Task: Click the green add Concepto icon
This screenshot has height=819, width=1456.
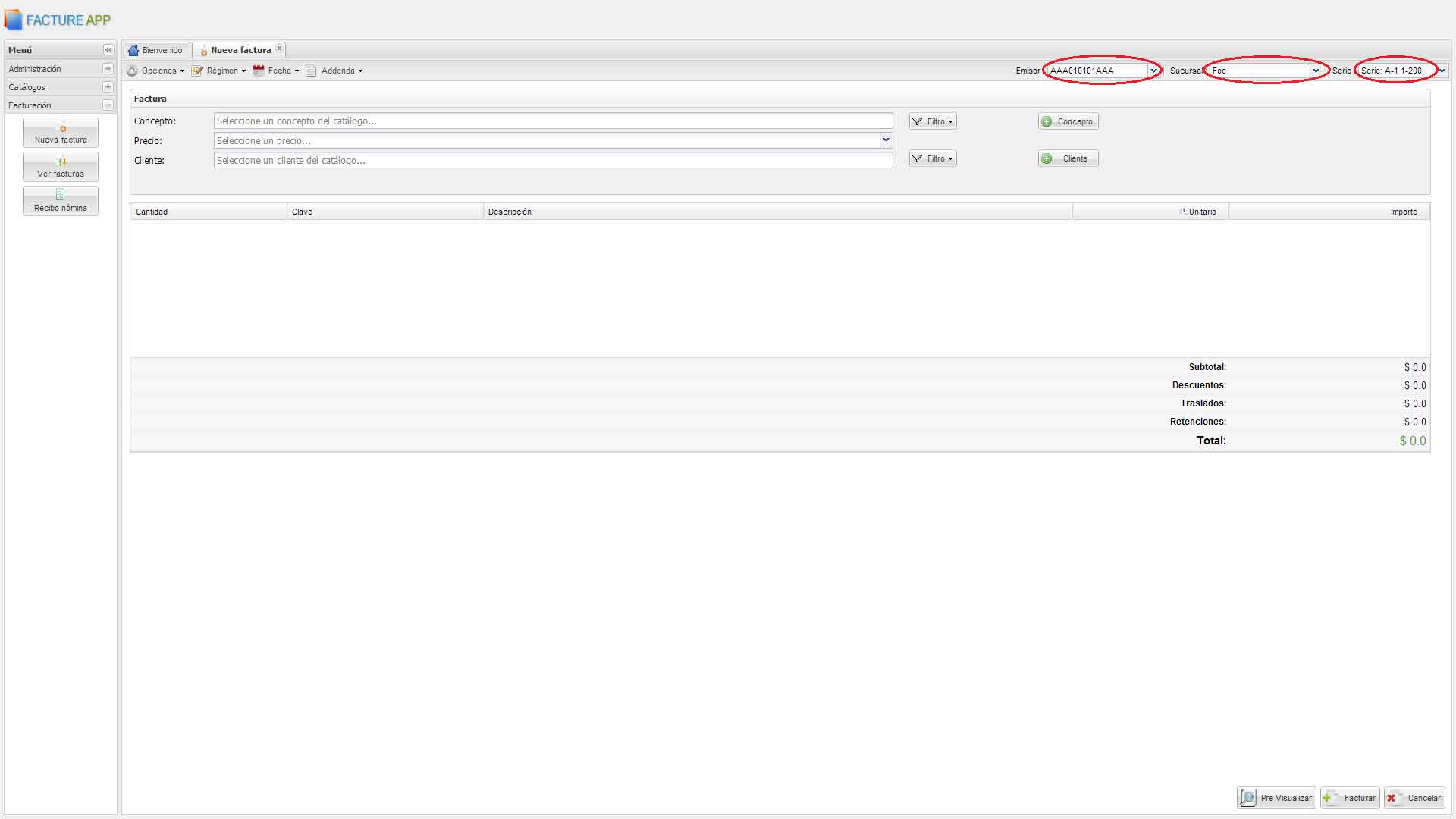Action: pos(1047,121)
